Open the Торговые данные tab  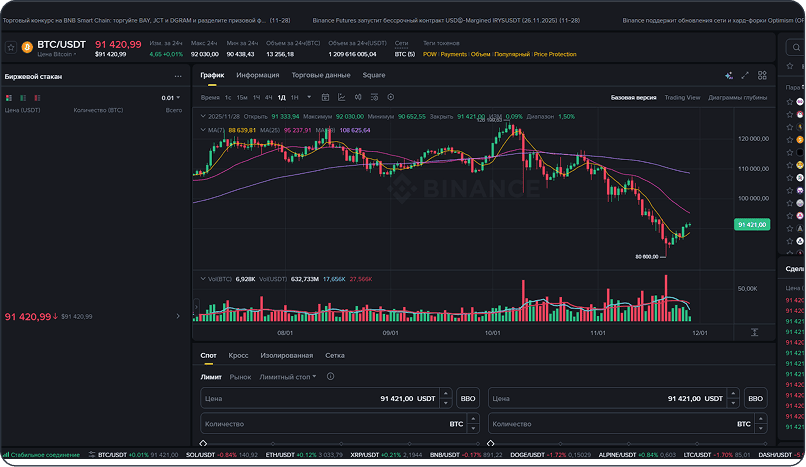coord(320,76)
